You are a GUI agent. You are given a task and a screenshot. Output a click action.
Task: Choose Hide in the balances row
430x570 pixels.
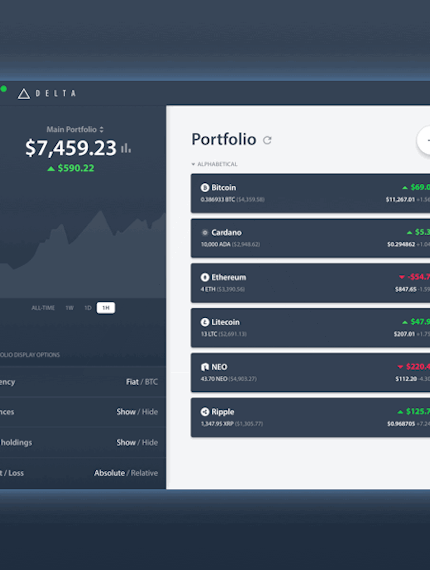[x=150, y=412]
